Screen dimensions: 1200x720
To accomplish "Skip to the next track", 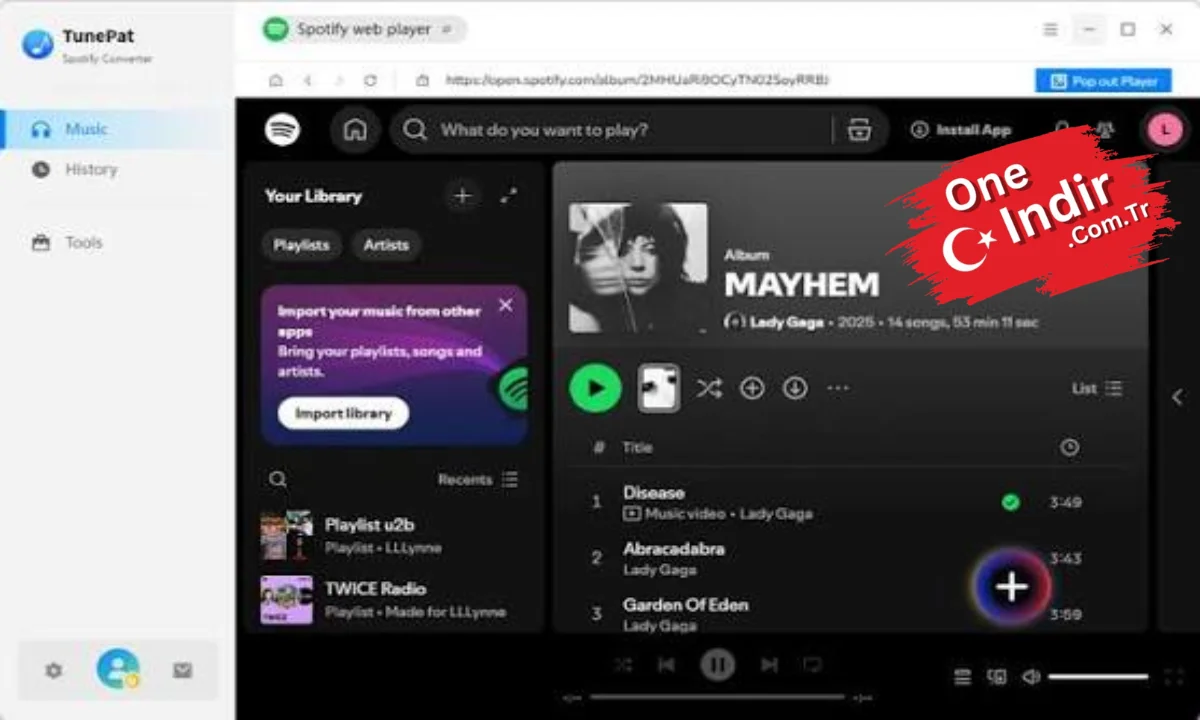I will click(x=769, y=664).
